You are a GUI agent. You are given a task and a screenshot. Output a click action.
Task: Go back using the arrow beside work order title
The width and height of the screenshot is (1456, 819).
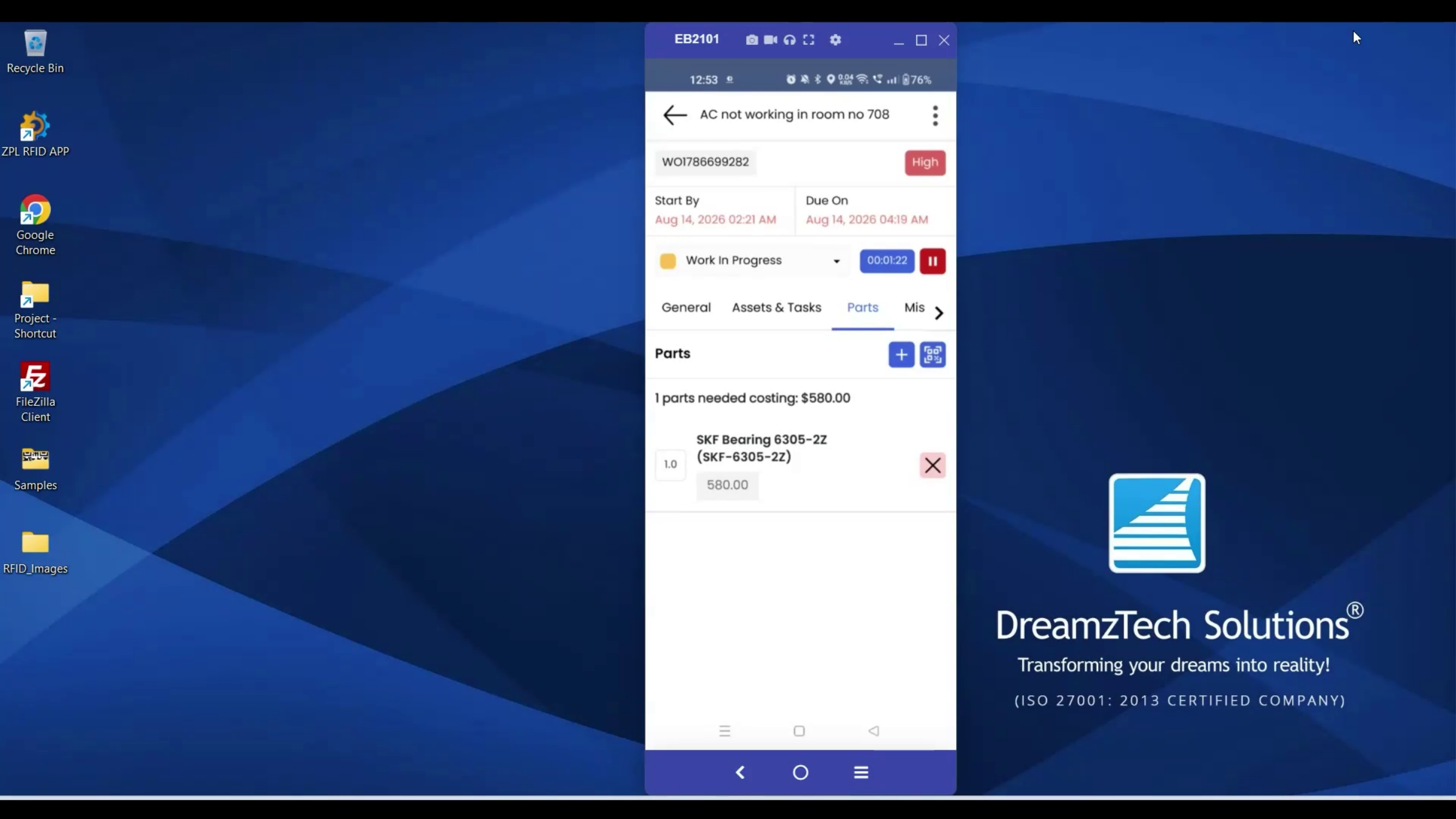(675, 115)
